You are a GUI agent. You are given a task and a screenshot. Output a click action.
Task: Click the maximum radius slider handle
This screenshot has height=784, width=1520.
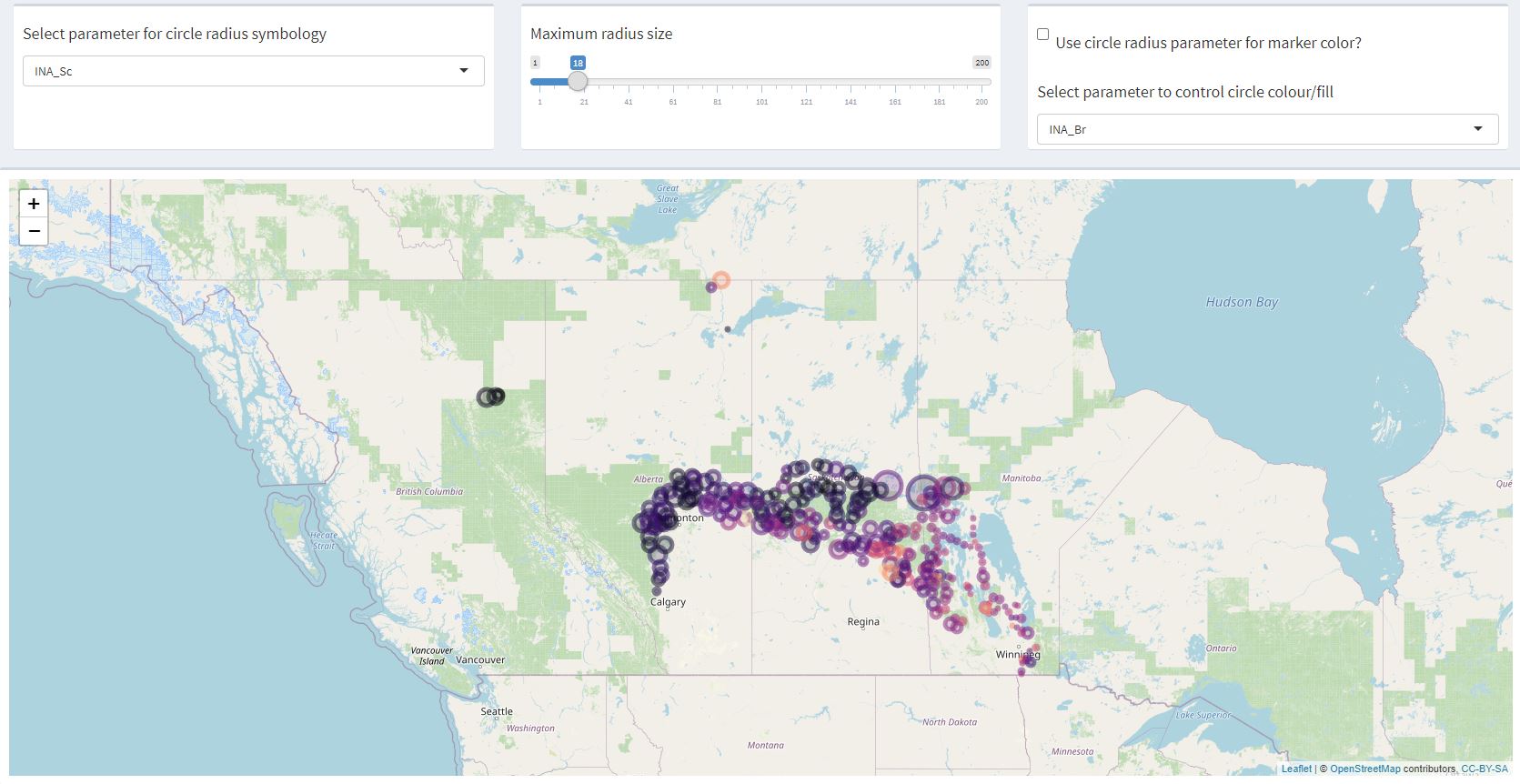578,81
